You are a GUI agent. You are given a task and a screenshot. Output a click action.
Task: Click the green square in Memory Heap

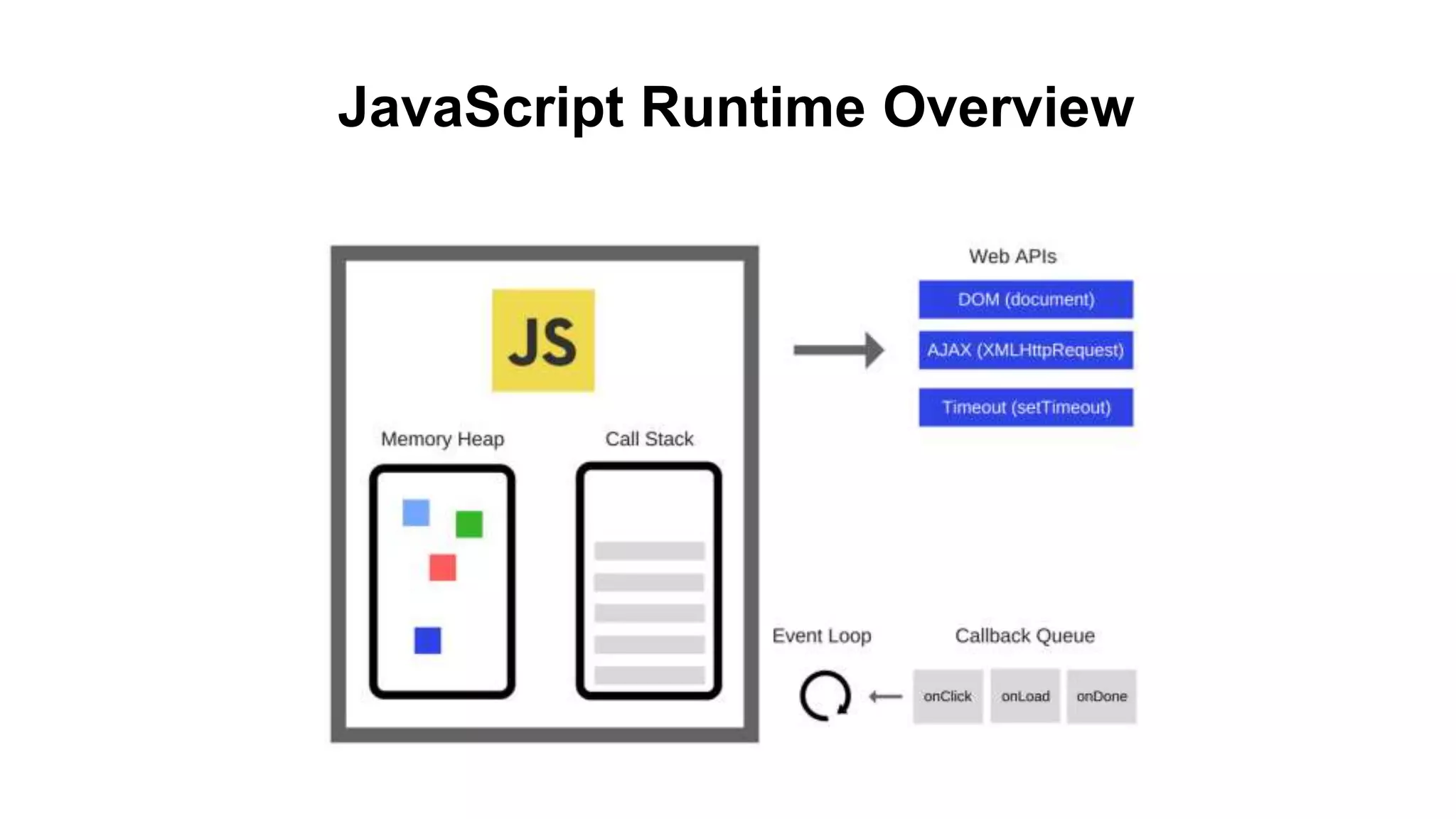pyautogui.click(x=469, y=524)
